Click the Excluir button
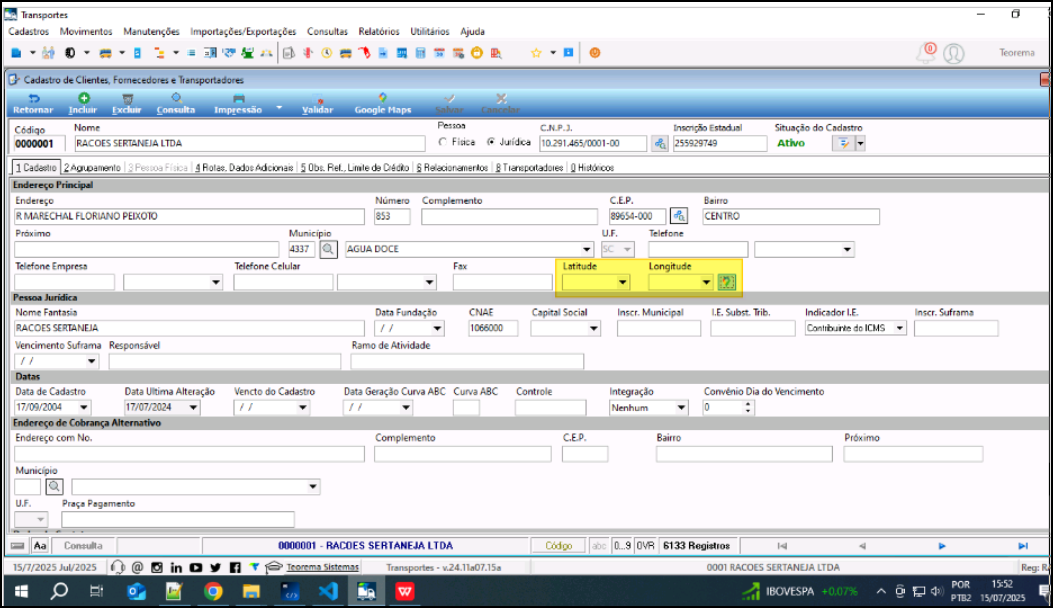1053x608 pixels. pos(126,103)
